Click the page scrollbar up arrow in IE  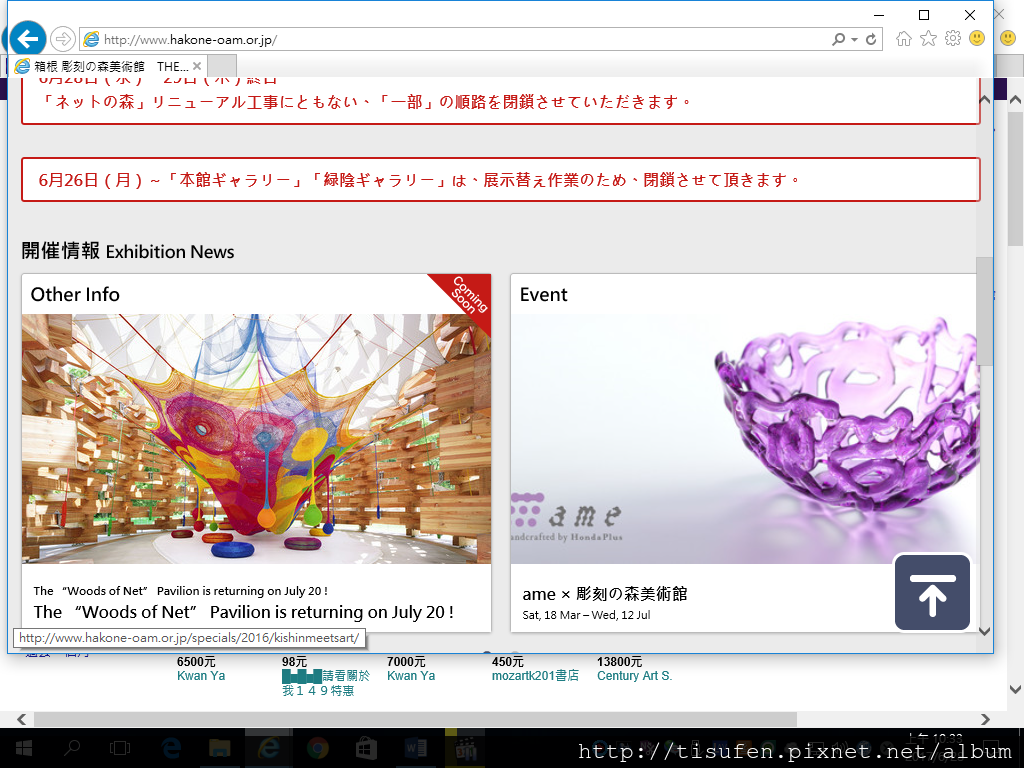coord(984,100)
